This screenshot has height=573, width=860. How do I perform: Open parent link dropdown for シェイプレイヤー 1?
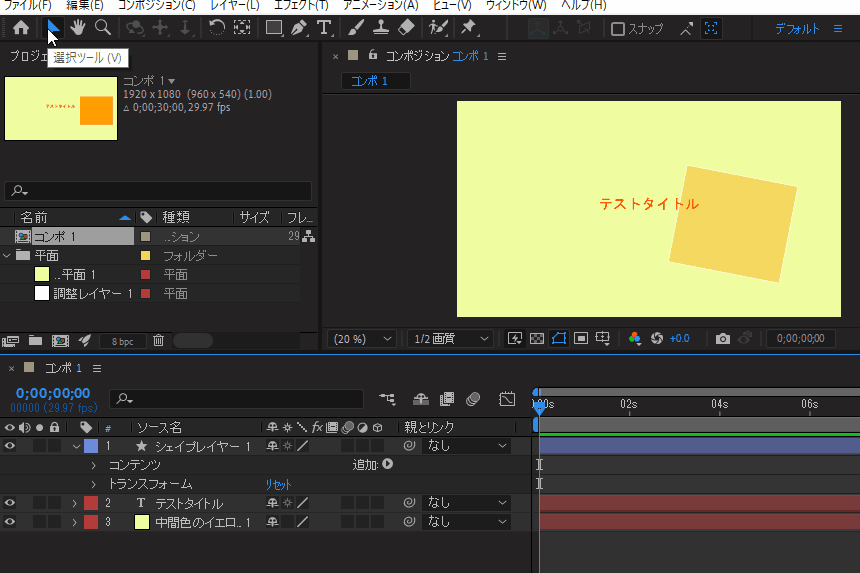466,446
